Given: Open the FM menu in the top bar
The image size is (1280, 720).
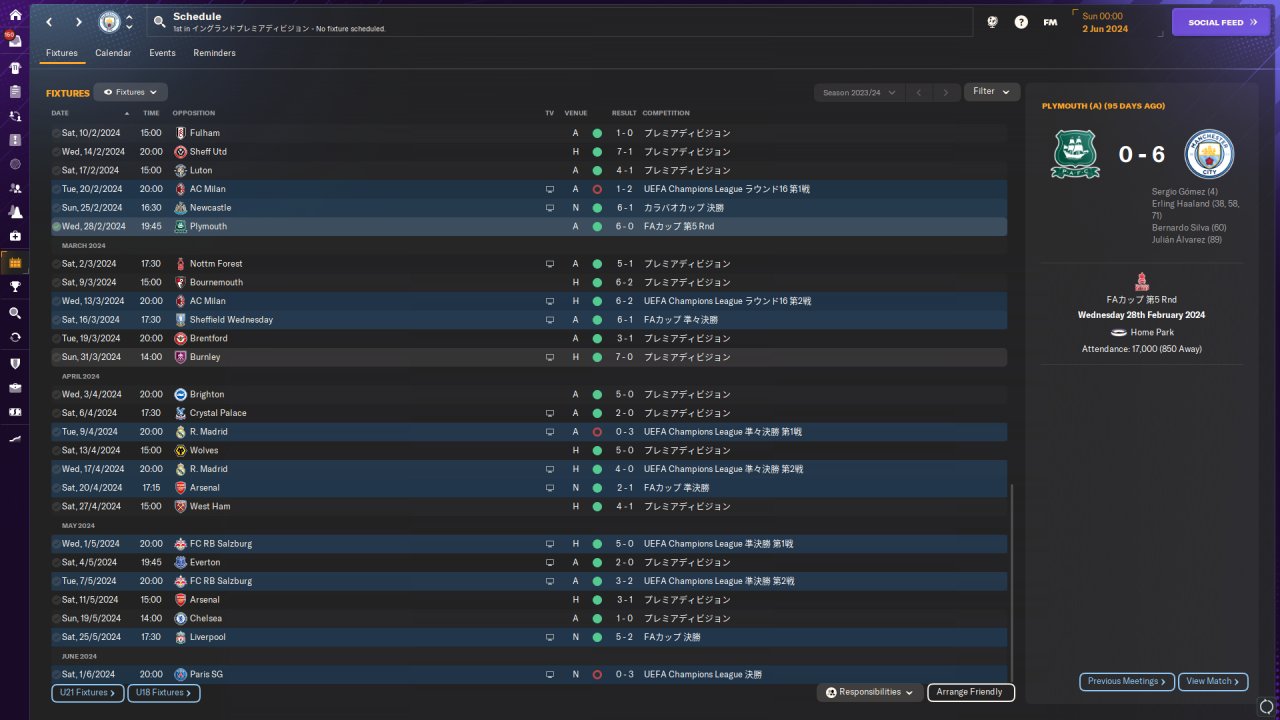Looking at the screenshot, I should coord(1050,22).
